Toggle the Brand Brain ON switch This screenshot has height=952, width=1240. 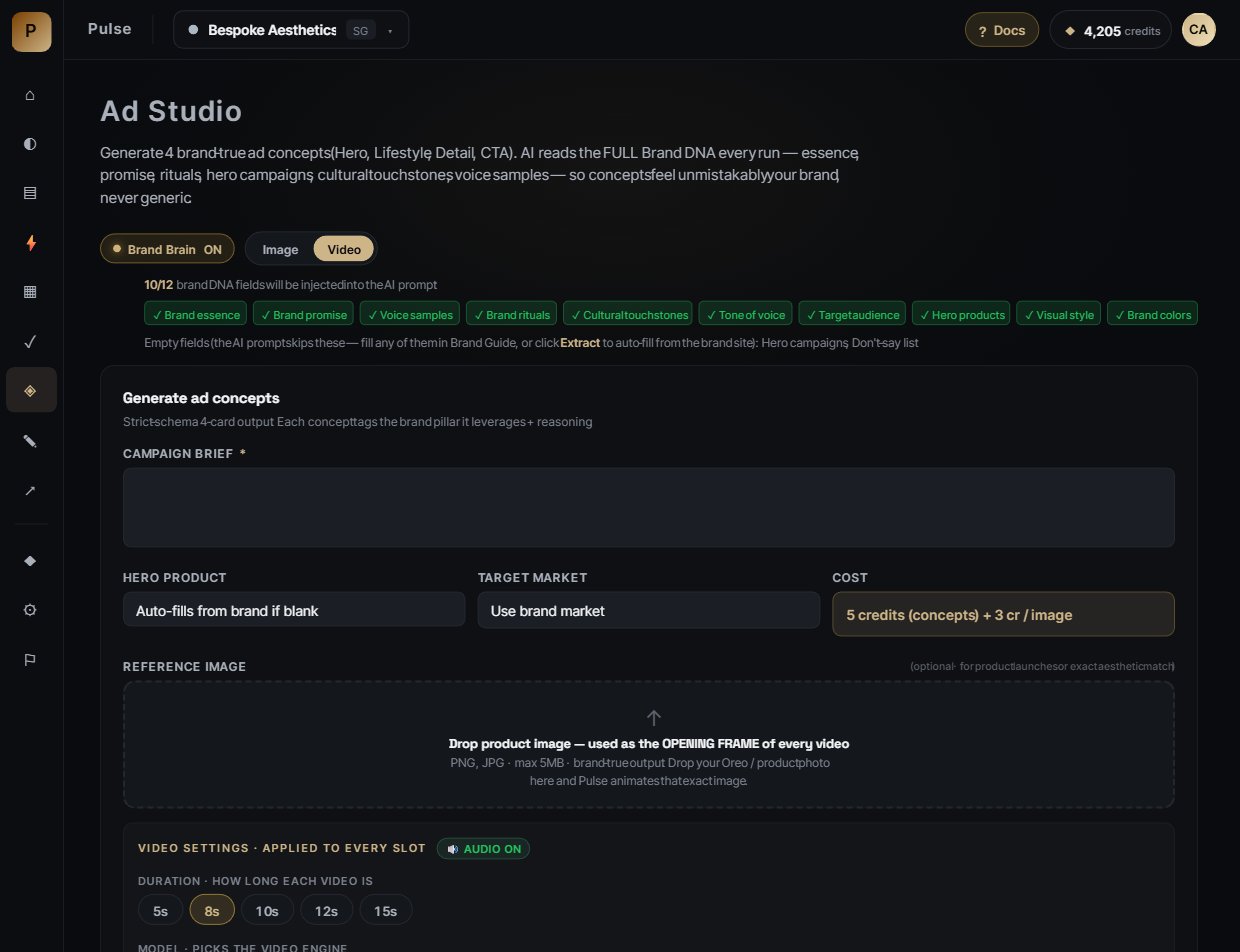pyautogui.click(x=167, y=249)
